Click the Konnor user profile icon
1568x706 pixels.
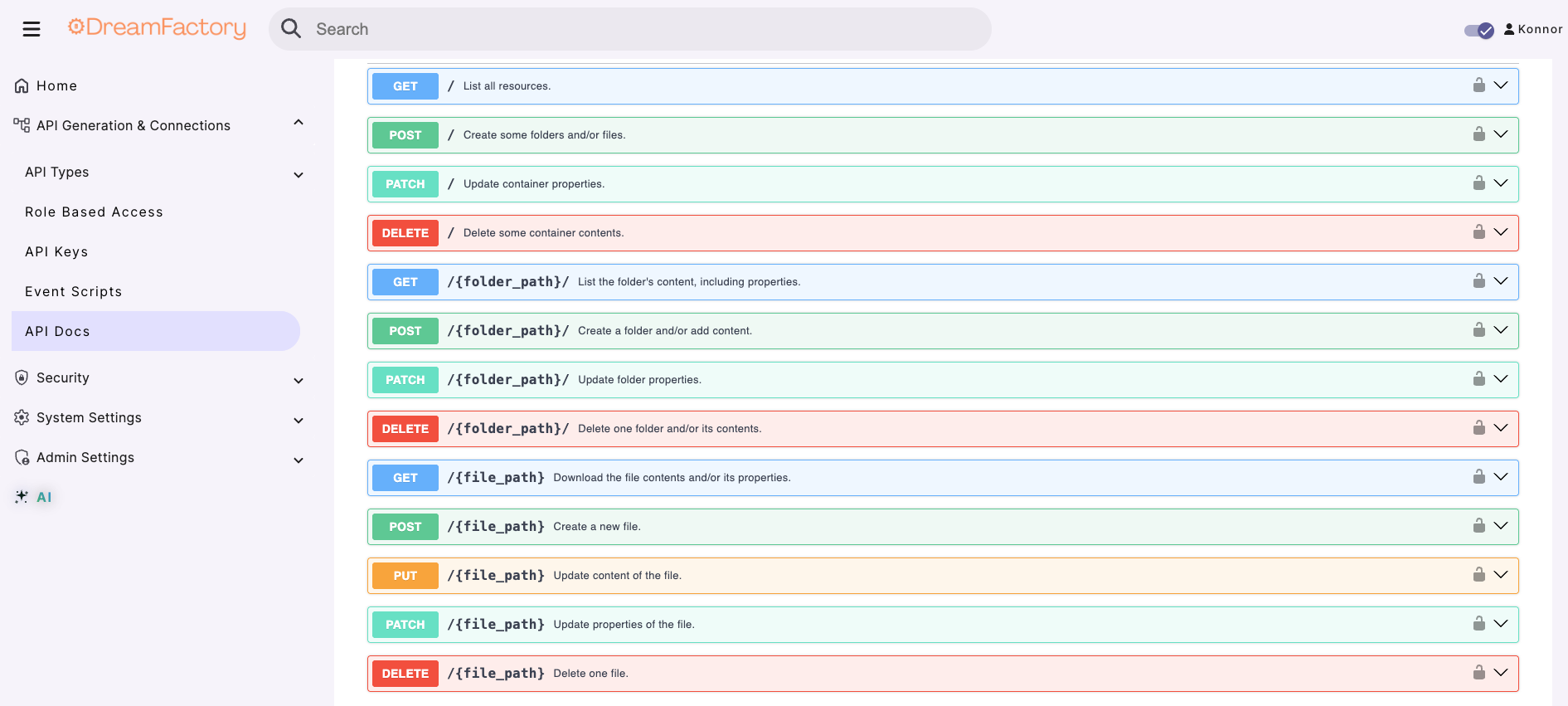coord(1509,29)
